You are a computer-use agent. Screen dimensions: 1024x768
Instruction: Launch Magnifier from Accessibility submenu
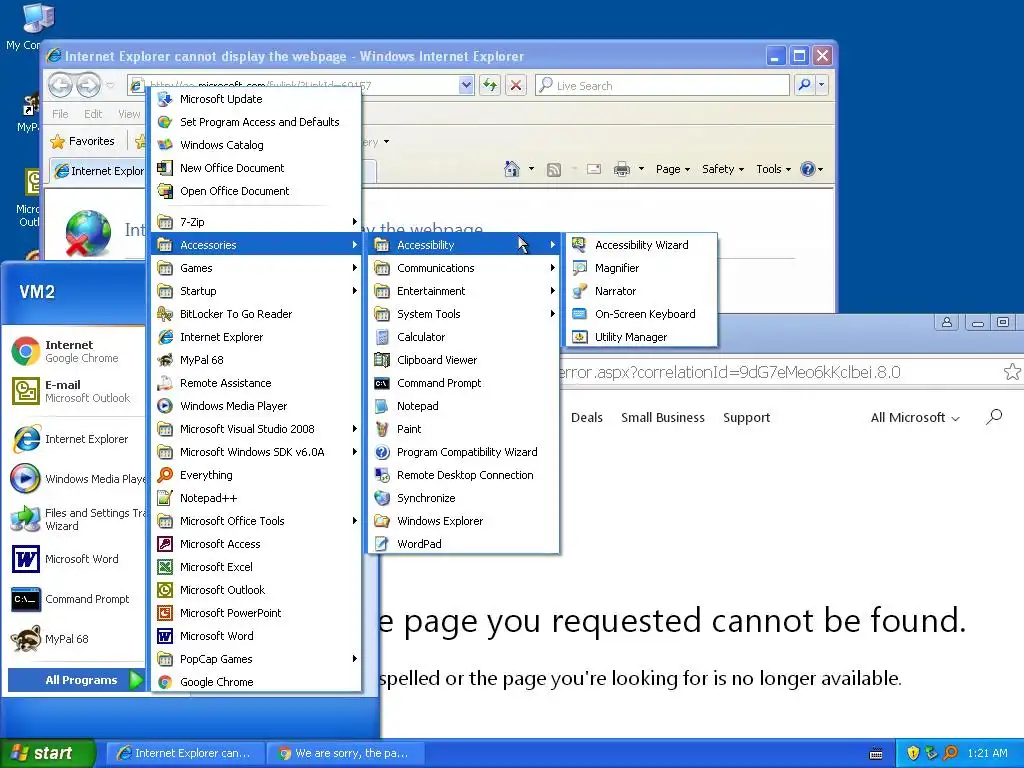click(642, 268)
